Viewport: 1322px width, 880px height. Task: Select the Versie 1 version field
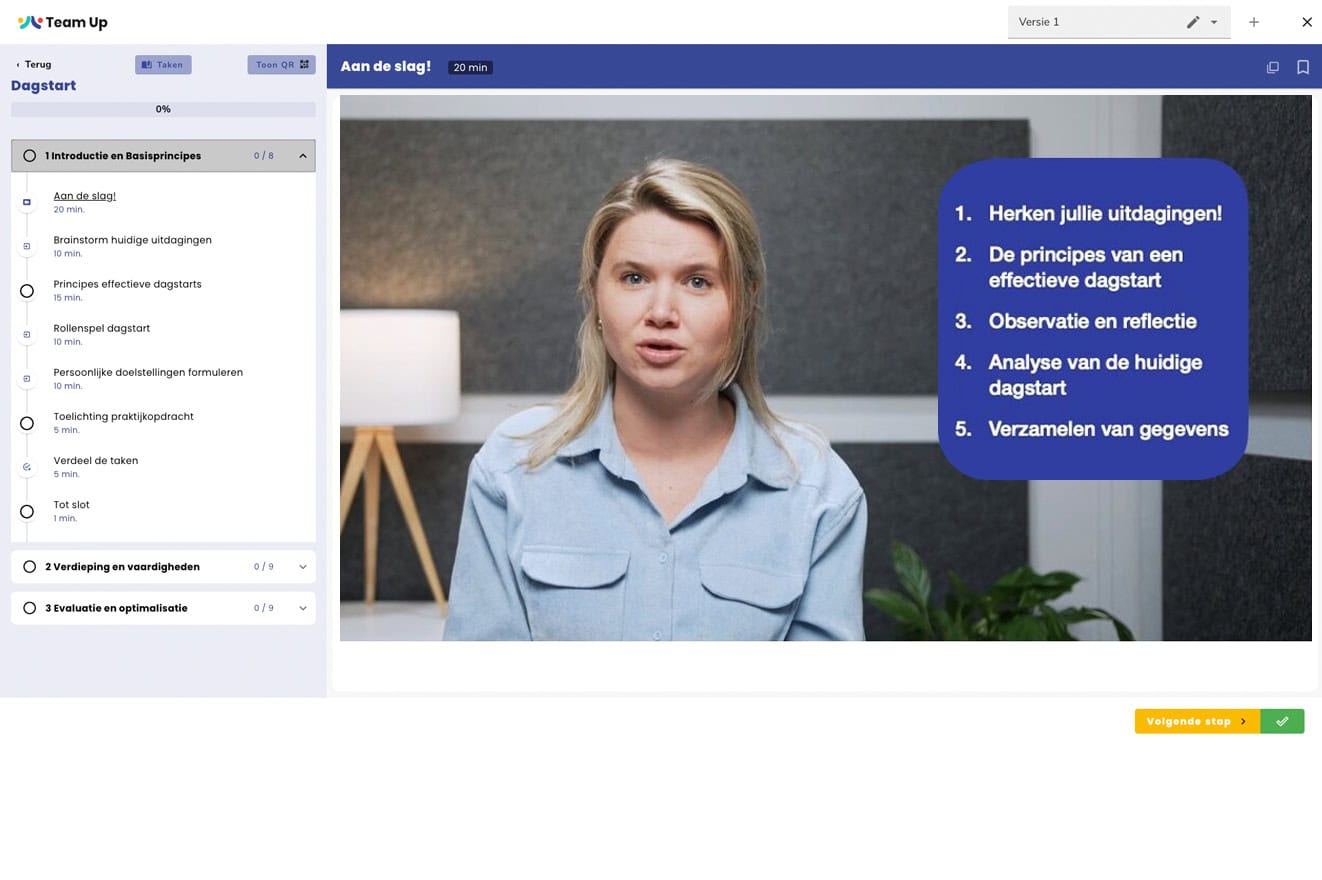coord(1119,22)
